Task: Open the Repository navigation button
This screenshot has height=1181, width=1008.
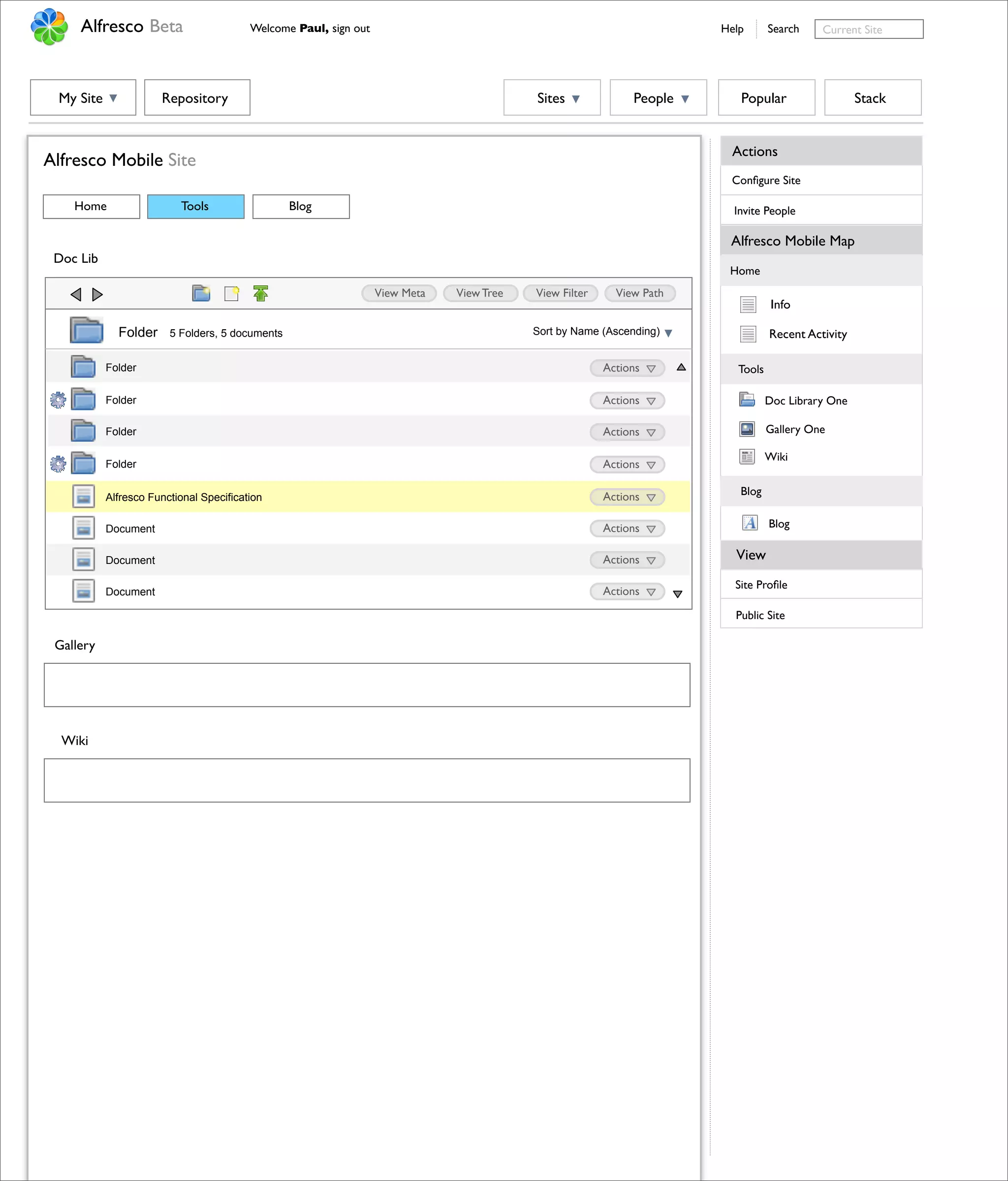Action: pyautogui.click(x=197, y=97)
